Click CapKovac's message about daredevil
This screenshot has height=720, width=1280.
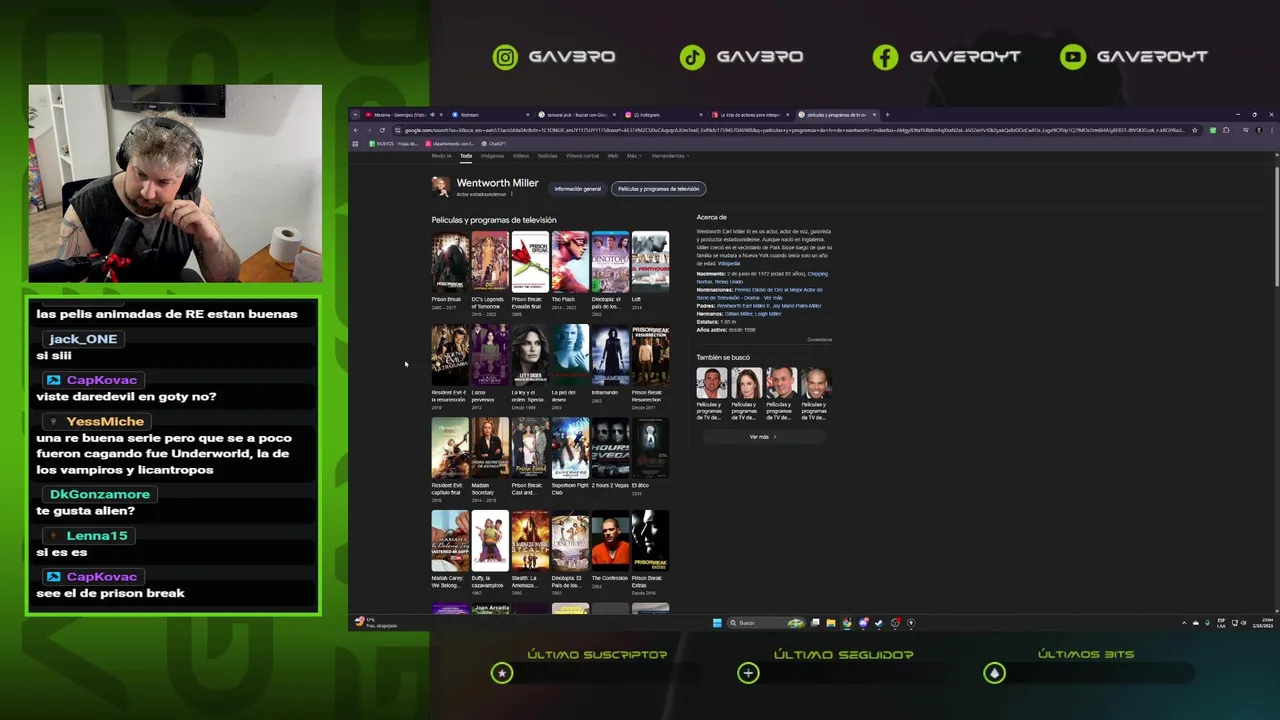(x=126, y=397)
